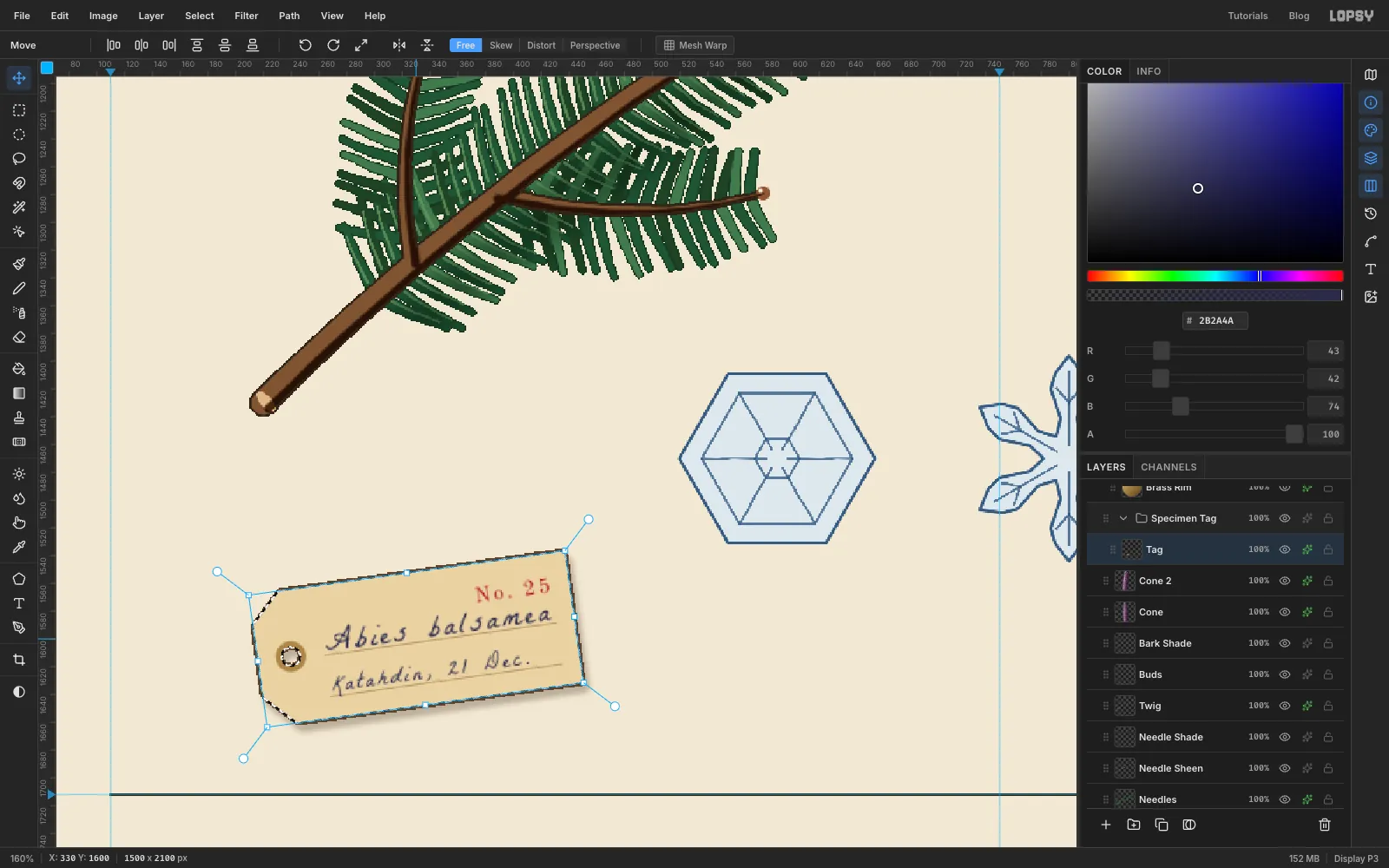Open the Filter menu

[247, 16]
